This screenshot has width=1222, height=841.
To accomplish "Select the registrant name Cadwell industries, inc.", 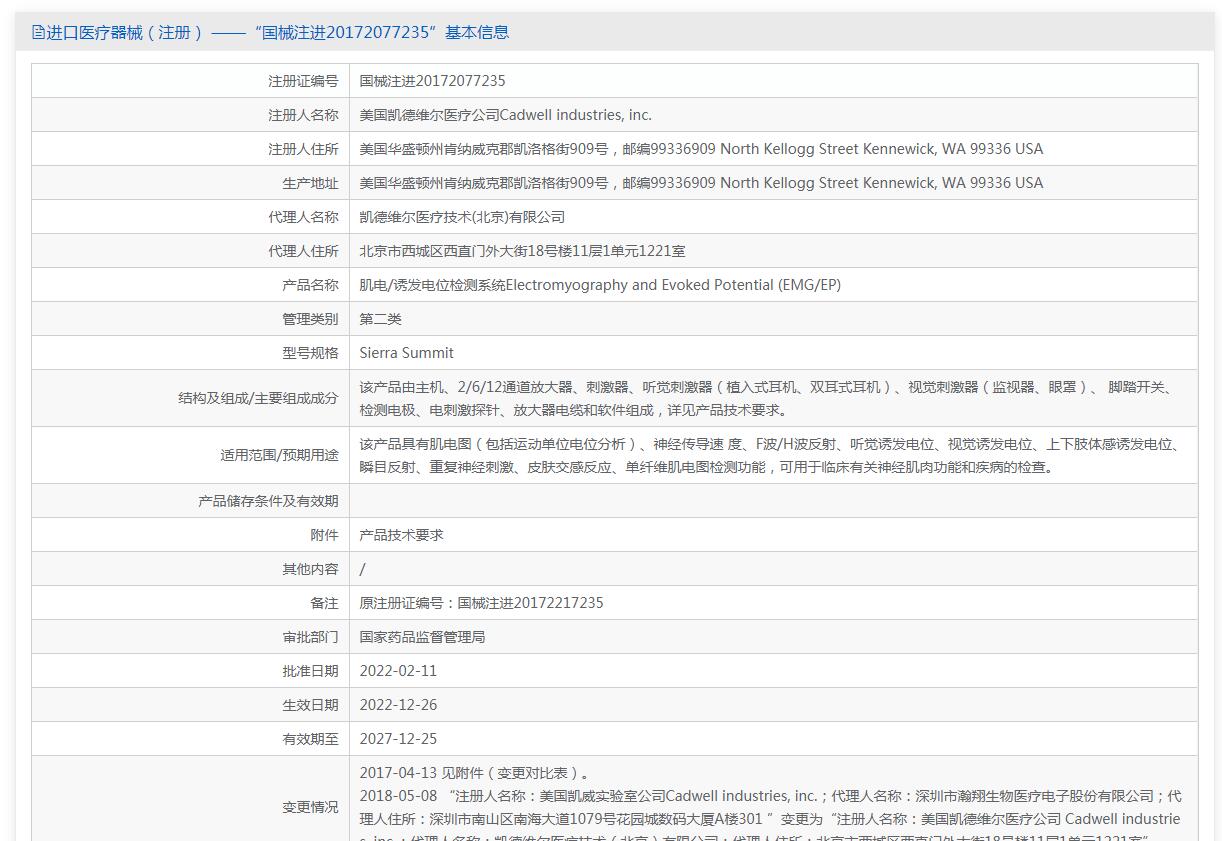I will pyautogui.click(x=505, y=115).
